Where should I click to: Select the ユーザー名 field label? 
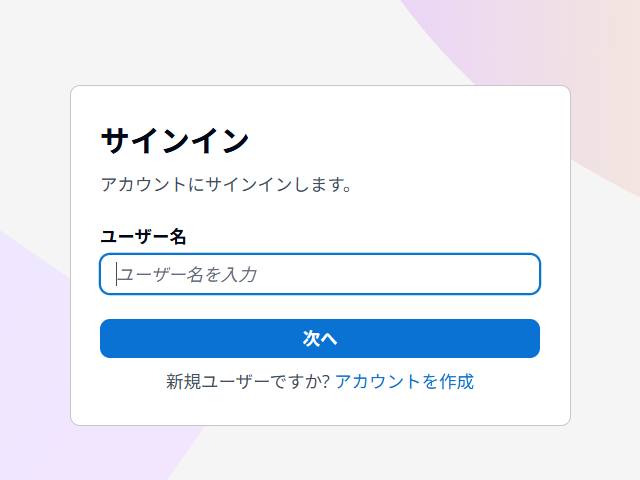[x=143, y=237]
